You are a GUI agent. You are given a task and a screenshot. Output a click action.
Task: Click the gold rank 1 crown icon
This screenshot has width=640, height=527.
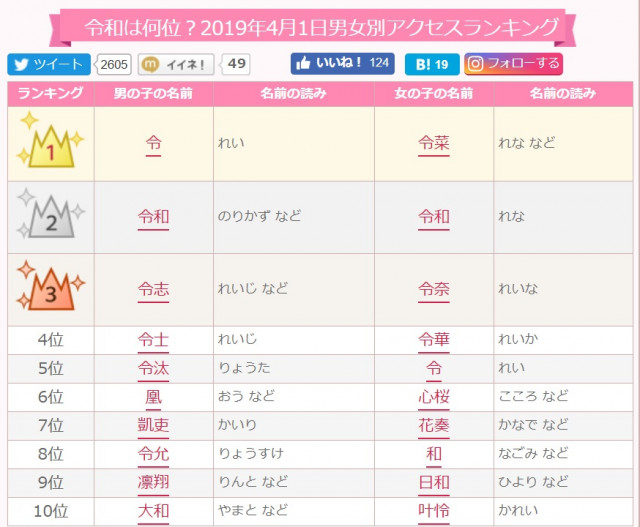[50, 145]
